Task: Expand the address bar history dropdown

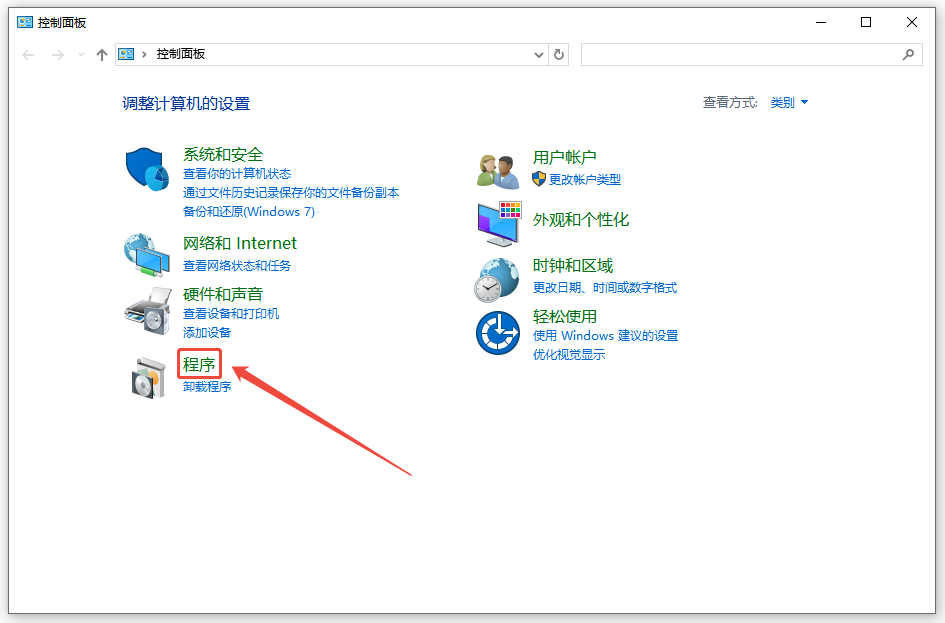Action: point(539,55)
